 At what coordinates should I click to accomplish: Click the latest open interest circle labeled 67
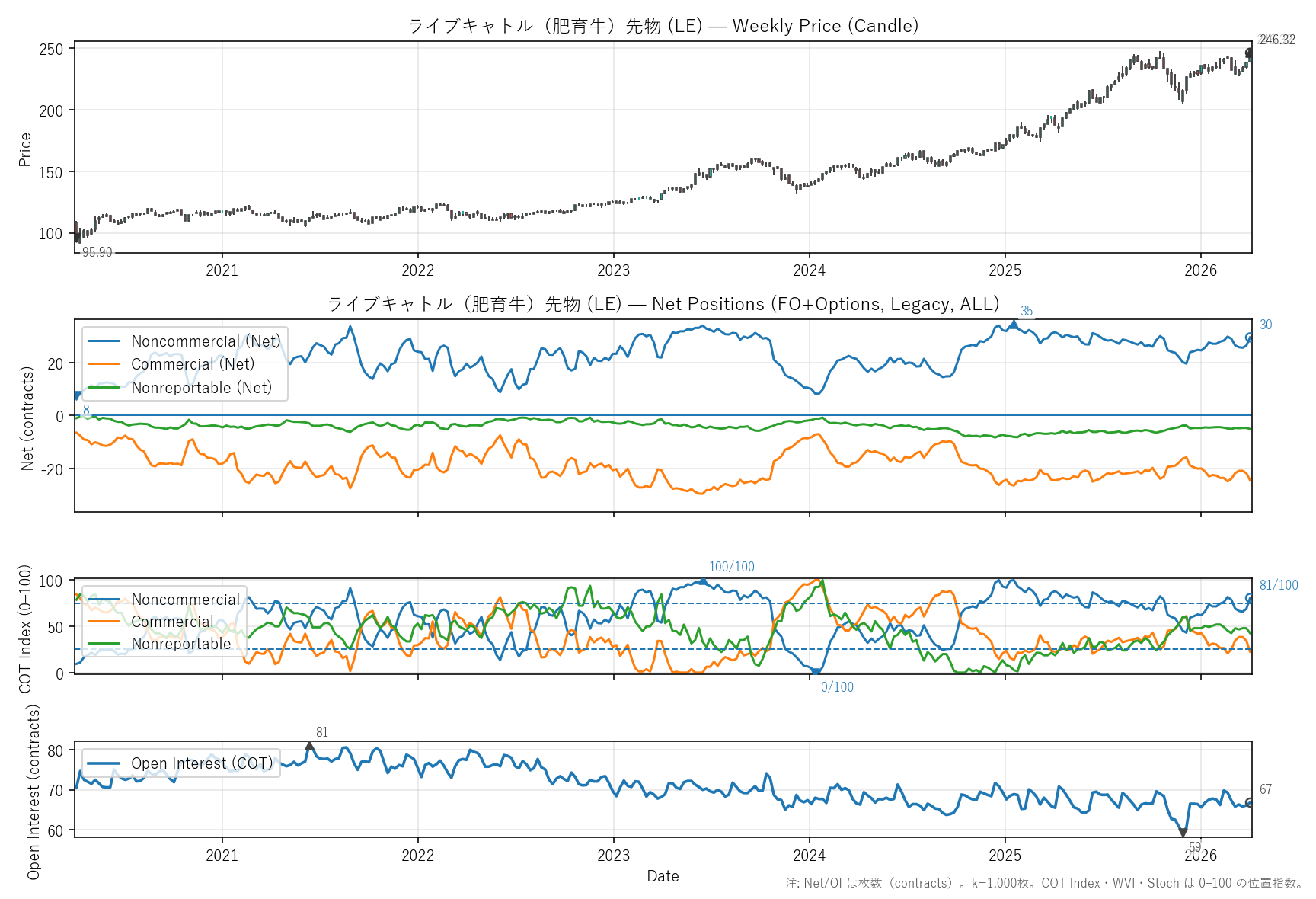tap(1249, 802)
